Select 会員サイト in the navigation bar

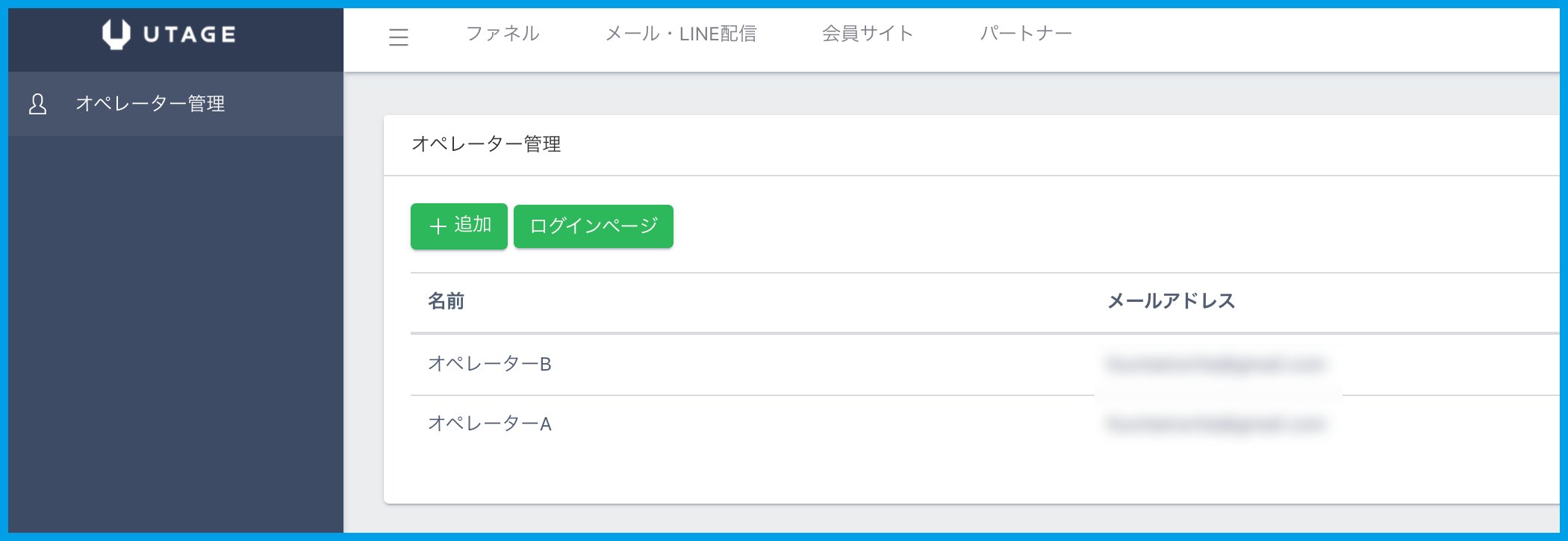point(868,33)
